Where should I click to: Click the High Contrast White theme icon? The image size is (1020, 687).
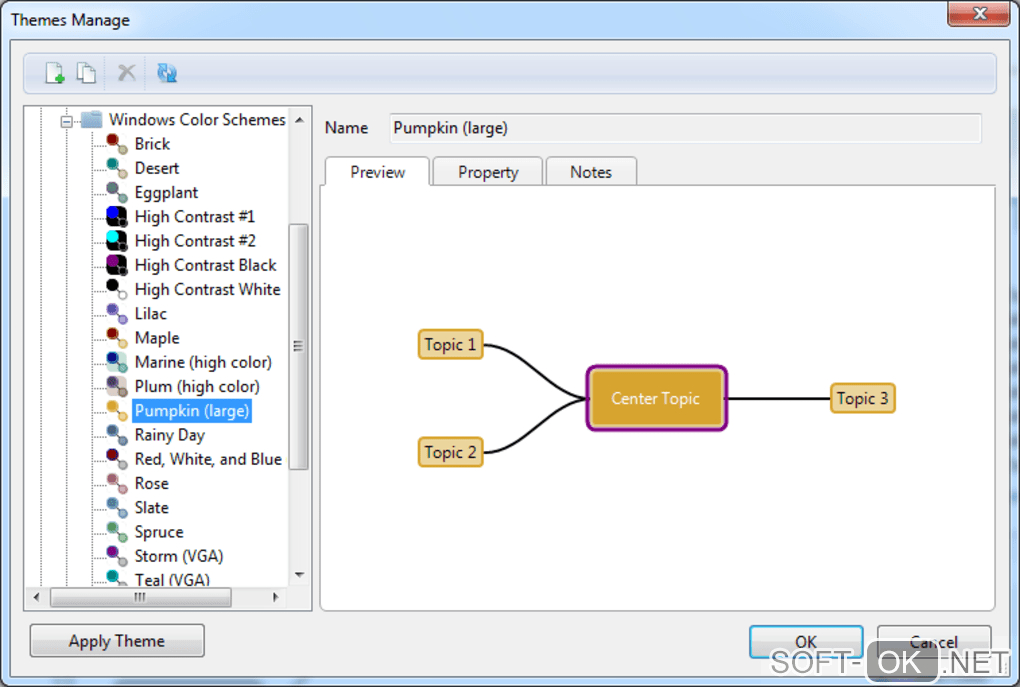116,289
